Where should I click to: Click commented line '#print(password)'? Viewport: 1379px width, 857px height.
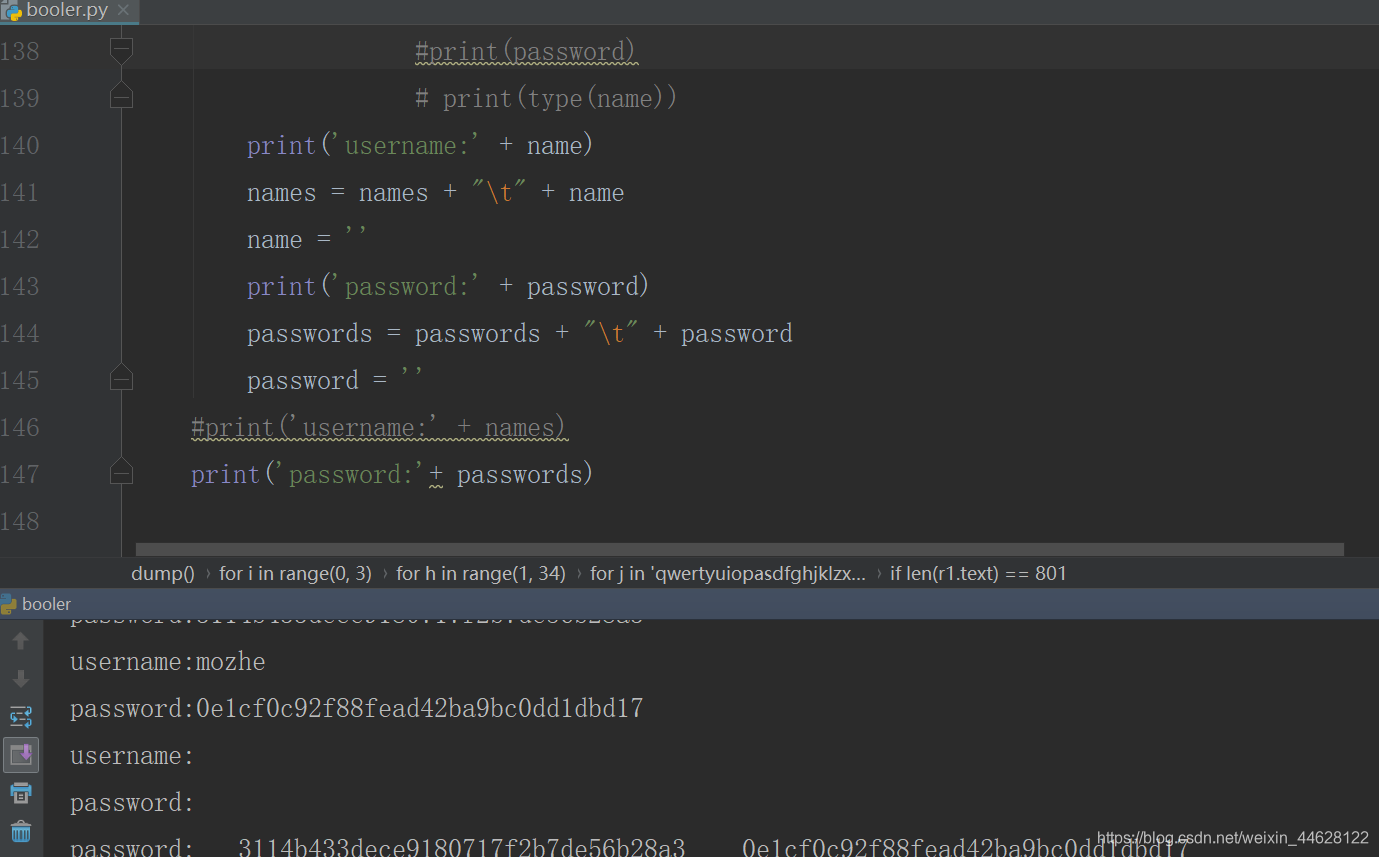(x=526, y=52)
